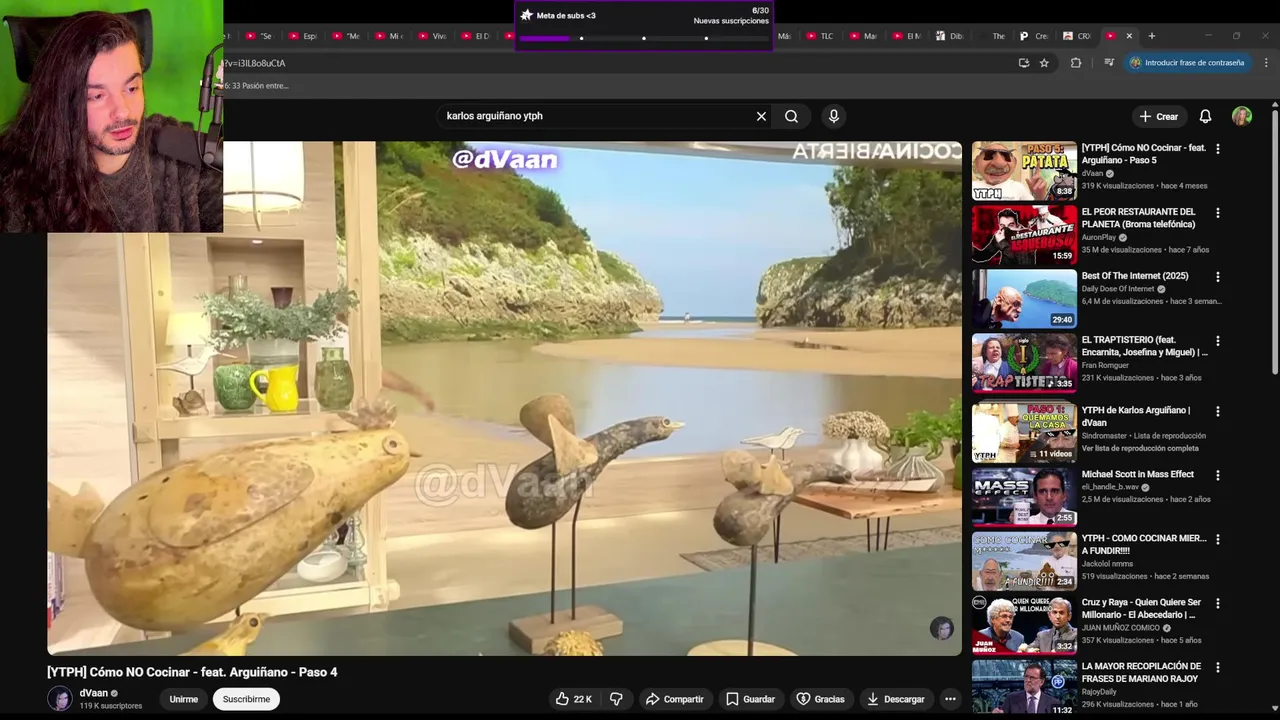Click the magnifier search button
Viewport: 1280px width, 720px height.
(791, 116)
